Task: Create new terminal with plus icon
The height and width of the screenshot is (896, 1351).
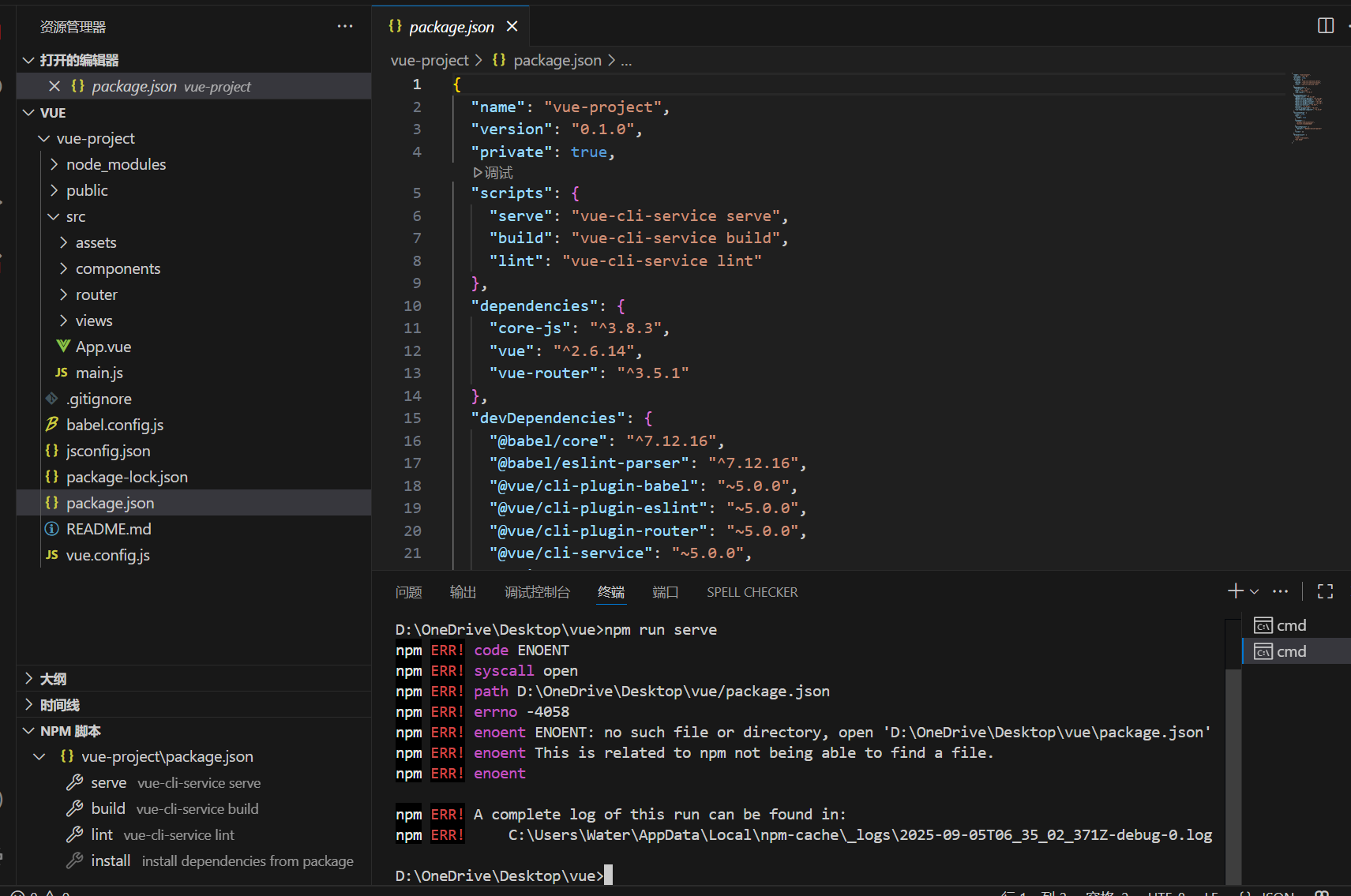Action: [1236, 590]
